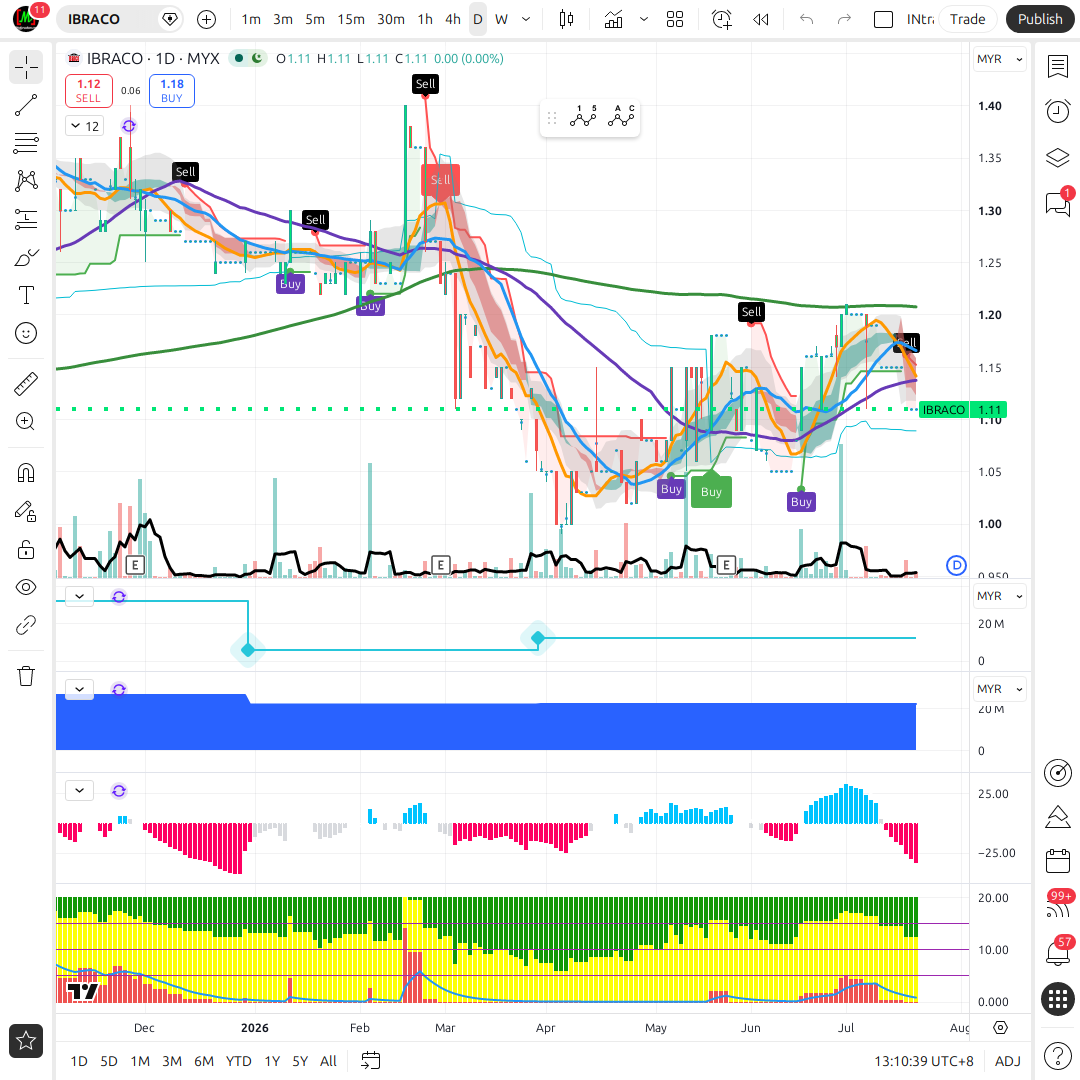Viewport: 1080px width, 1080px height.
Task: Open the object tree layers panel
Action: [x=1058, y=158]
